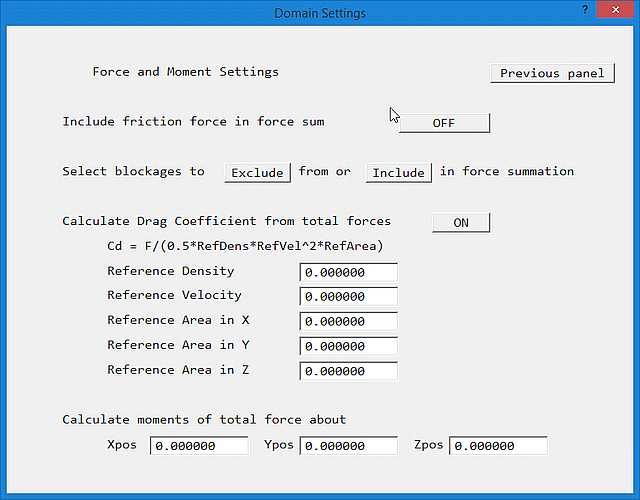Click the Ypos moment value field
Image resolution: width=640 pixels, height=500 pixels.
click(x=348, y=446)
